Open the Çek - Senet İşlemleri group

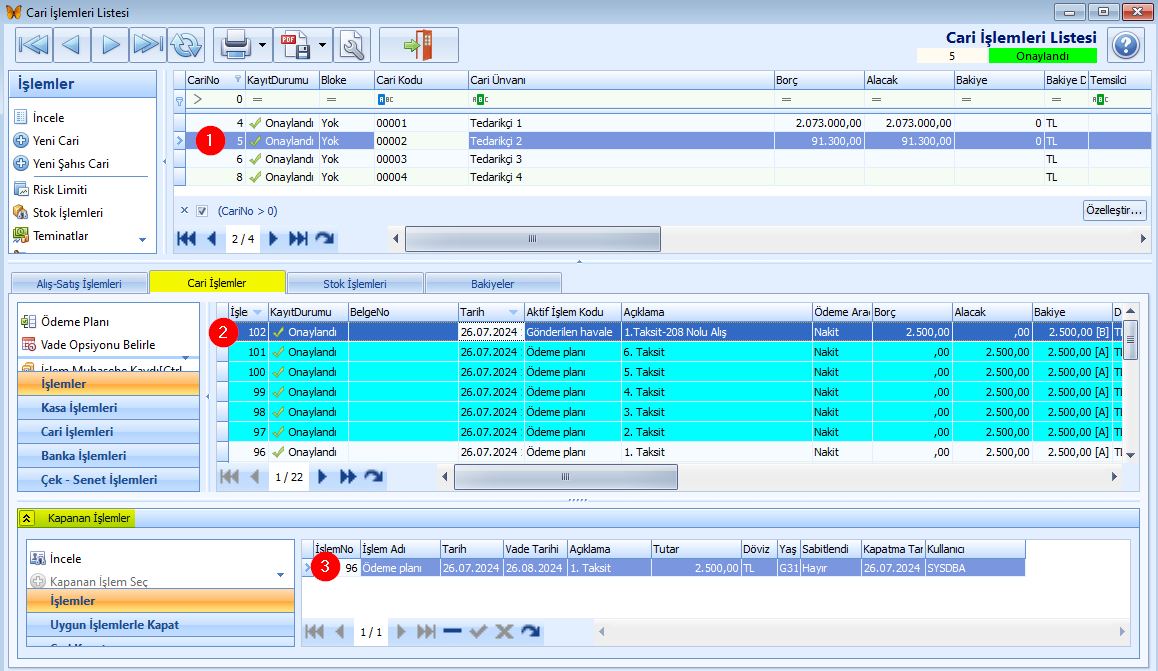coord(109,480)
